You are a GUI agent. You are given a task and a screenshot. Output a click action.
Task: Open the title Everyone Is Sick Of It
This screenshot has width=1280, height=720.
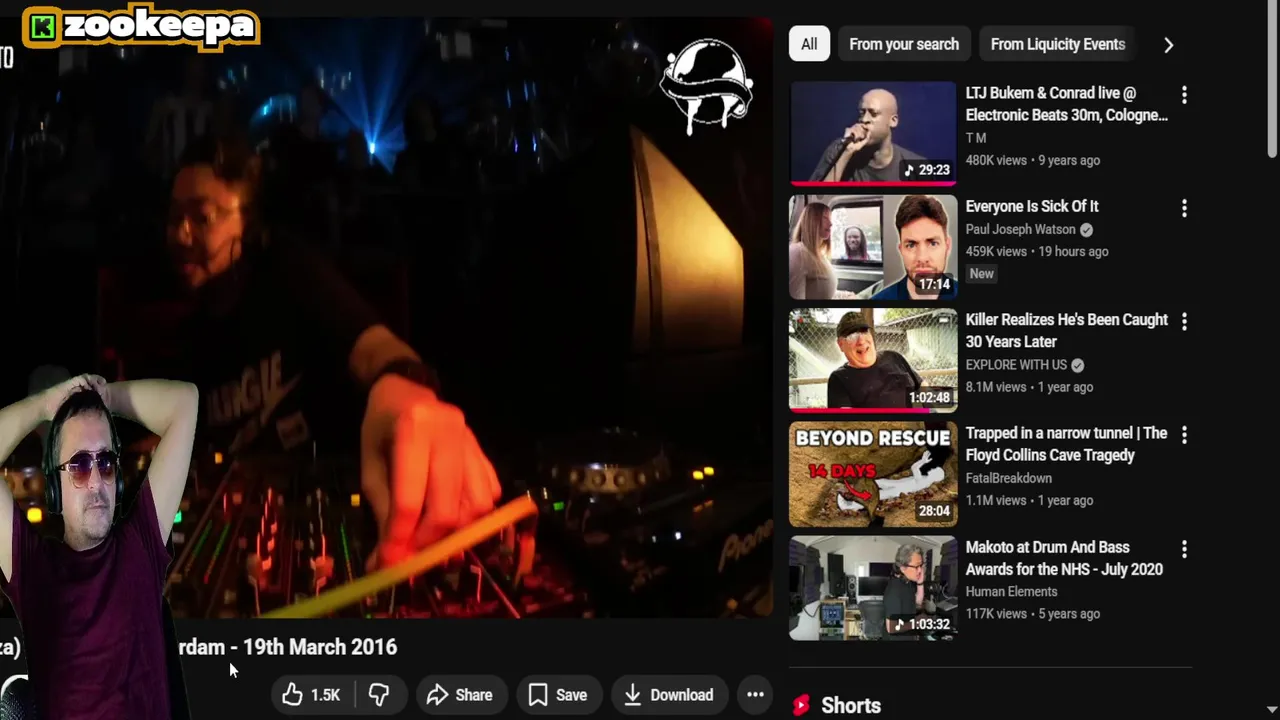click(1032, 206)
